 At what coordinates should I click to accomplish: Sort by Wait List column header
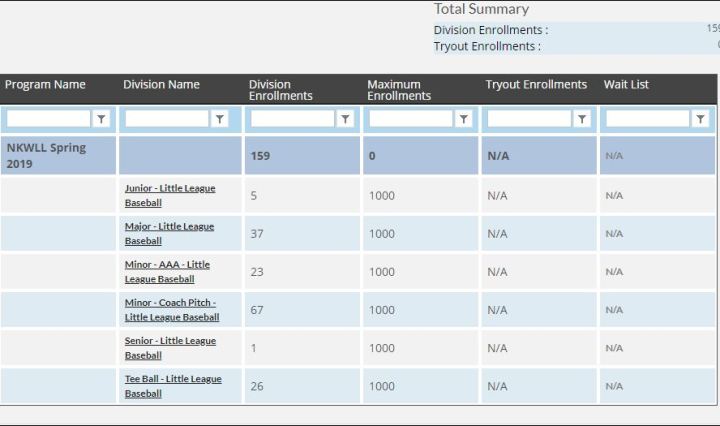[626, 85]
